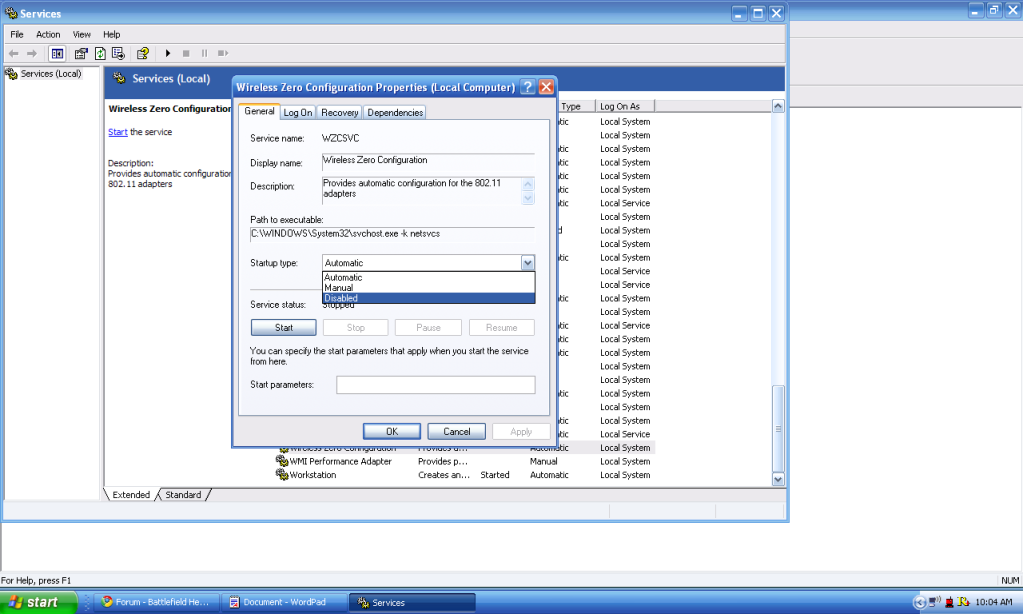Click OK to confirm the properties
The height and width of the screenshot is (614, 1023).
coord(391,431)
